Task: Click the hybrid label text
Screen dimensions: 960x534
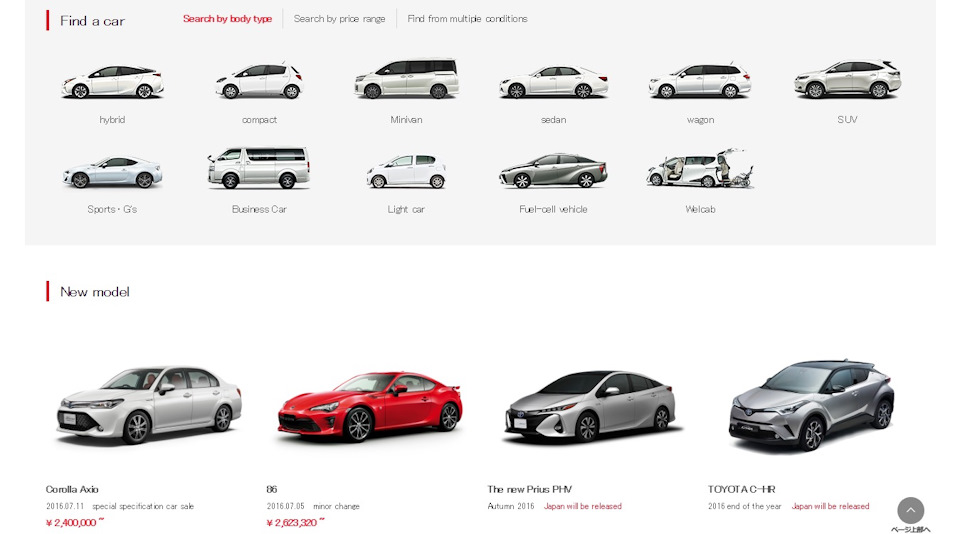Action: pos(112,119)
